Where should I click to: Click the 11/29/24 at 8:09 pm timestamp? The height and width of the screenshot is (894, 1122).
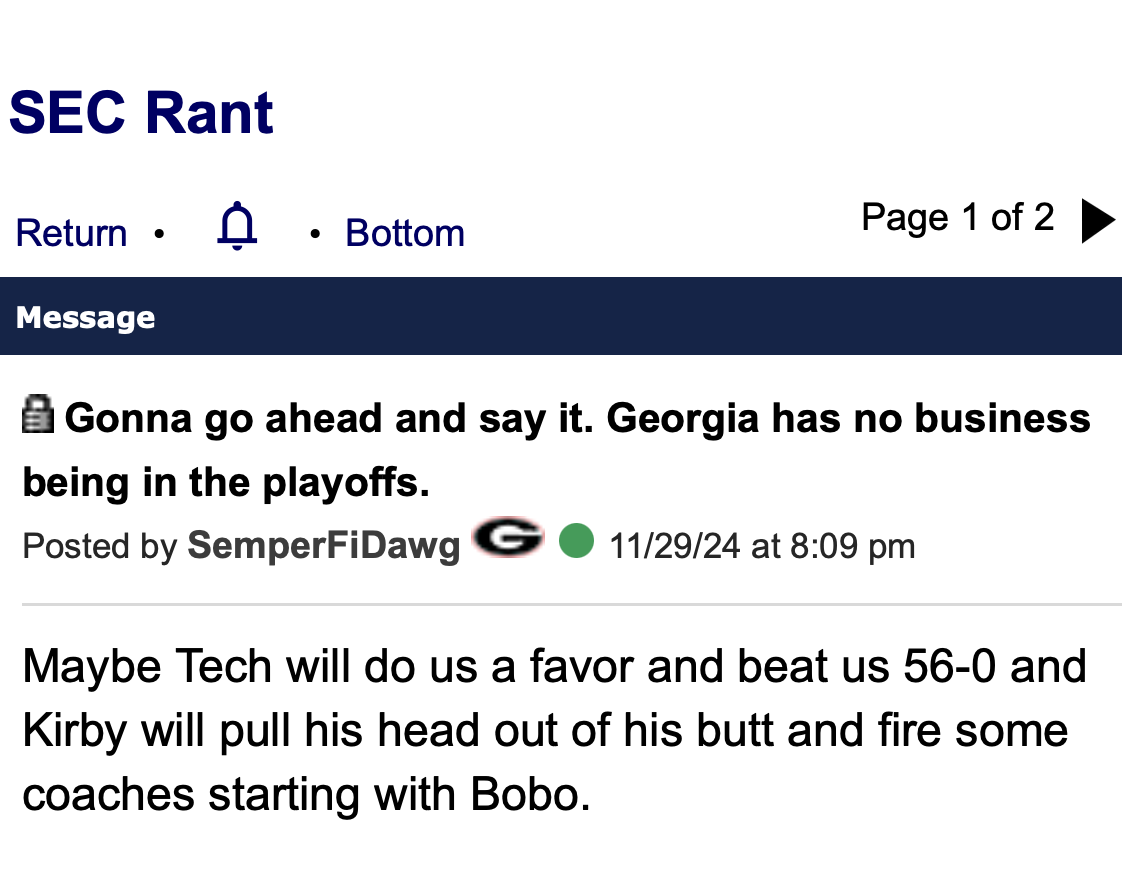(x=762, y=546)
